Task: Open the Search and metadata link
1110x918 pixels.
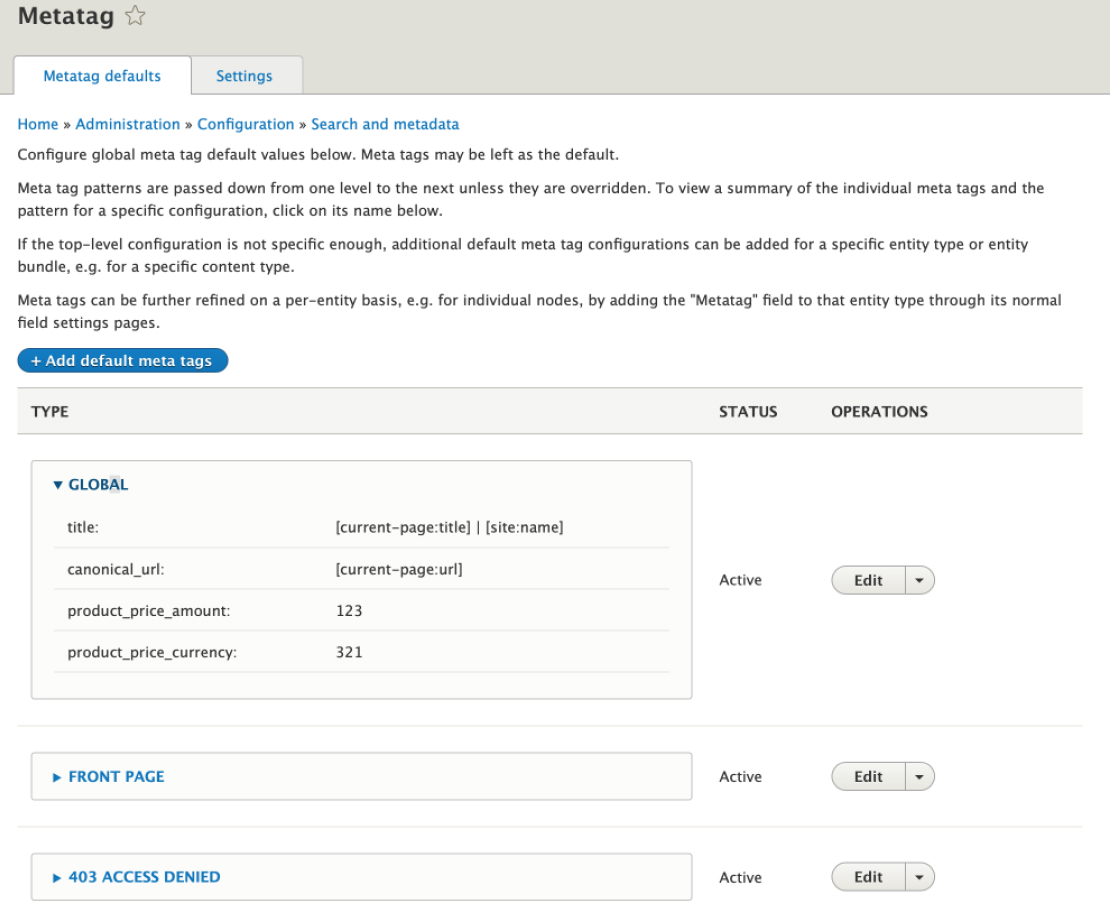Action: coord(385,123)
